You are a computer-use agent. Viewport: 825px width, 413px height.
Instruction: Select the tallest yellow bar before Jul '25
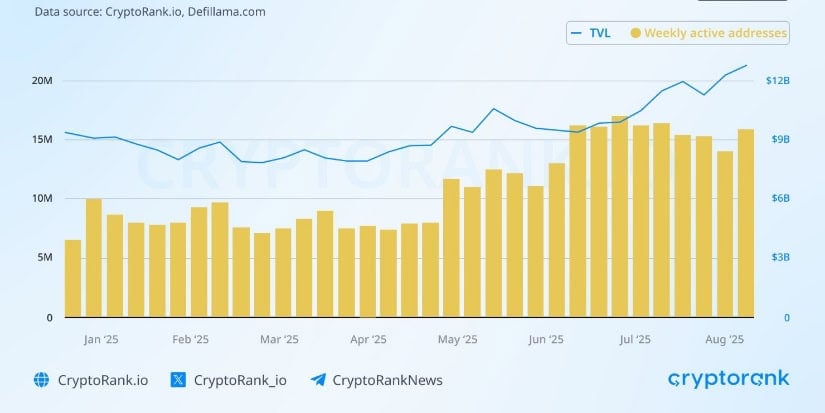tap(620, 216)
